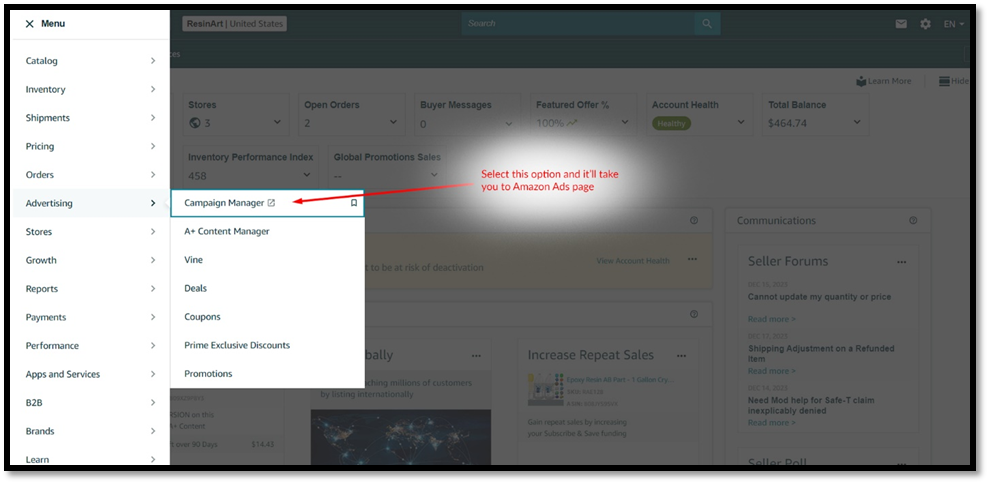Select Advertising in the side menu
Screen dimensions: 989x484
pos(91,203)
